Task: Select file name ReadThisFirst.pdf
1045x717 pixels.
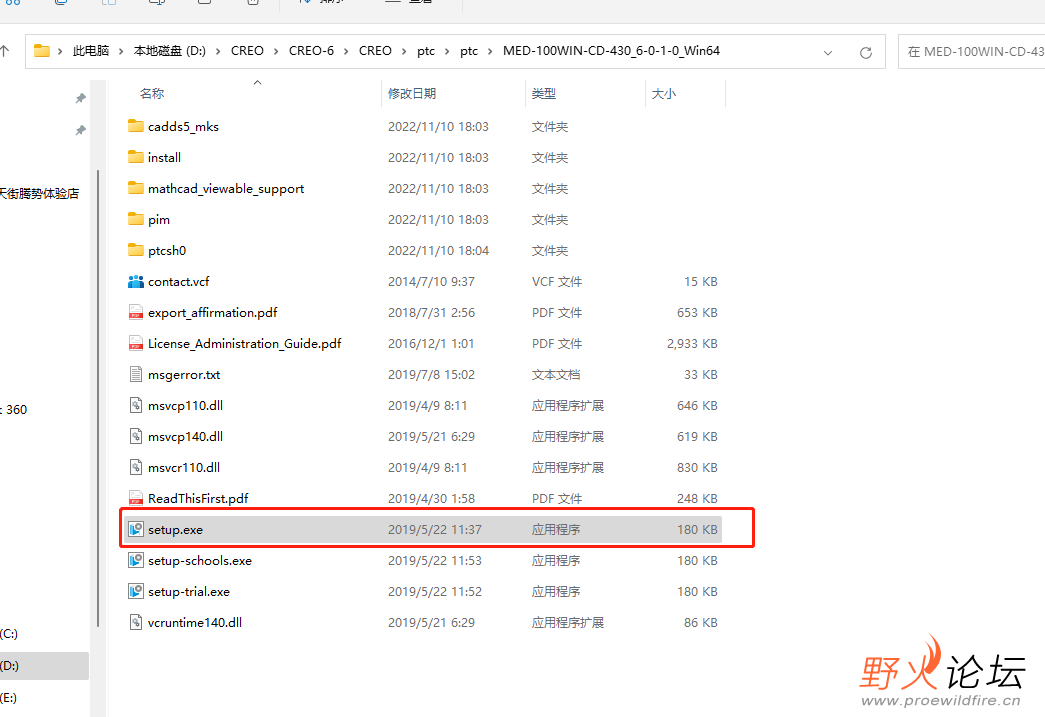Action: coord(198,498)
